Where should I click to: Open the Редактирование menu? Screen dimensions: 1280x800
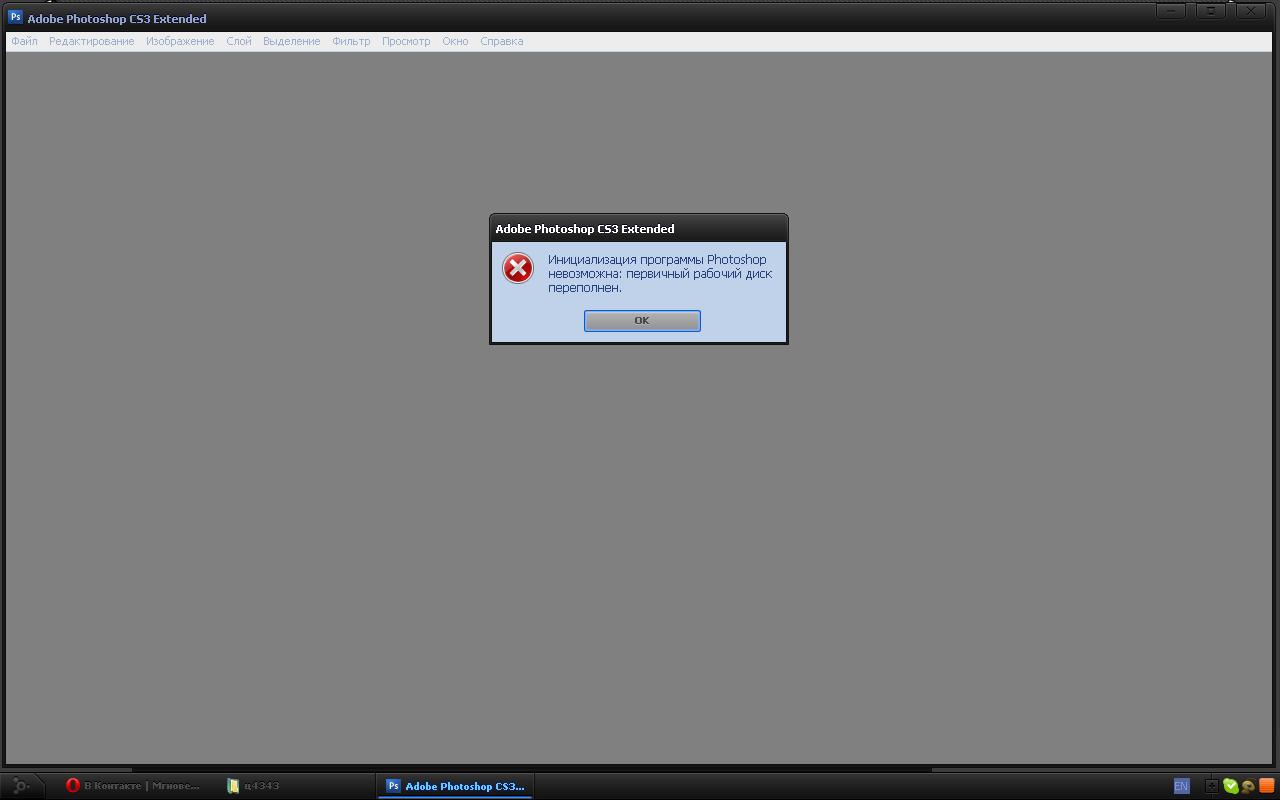pos(91,41)
